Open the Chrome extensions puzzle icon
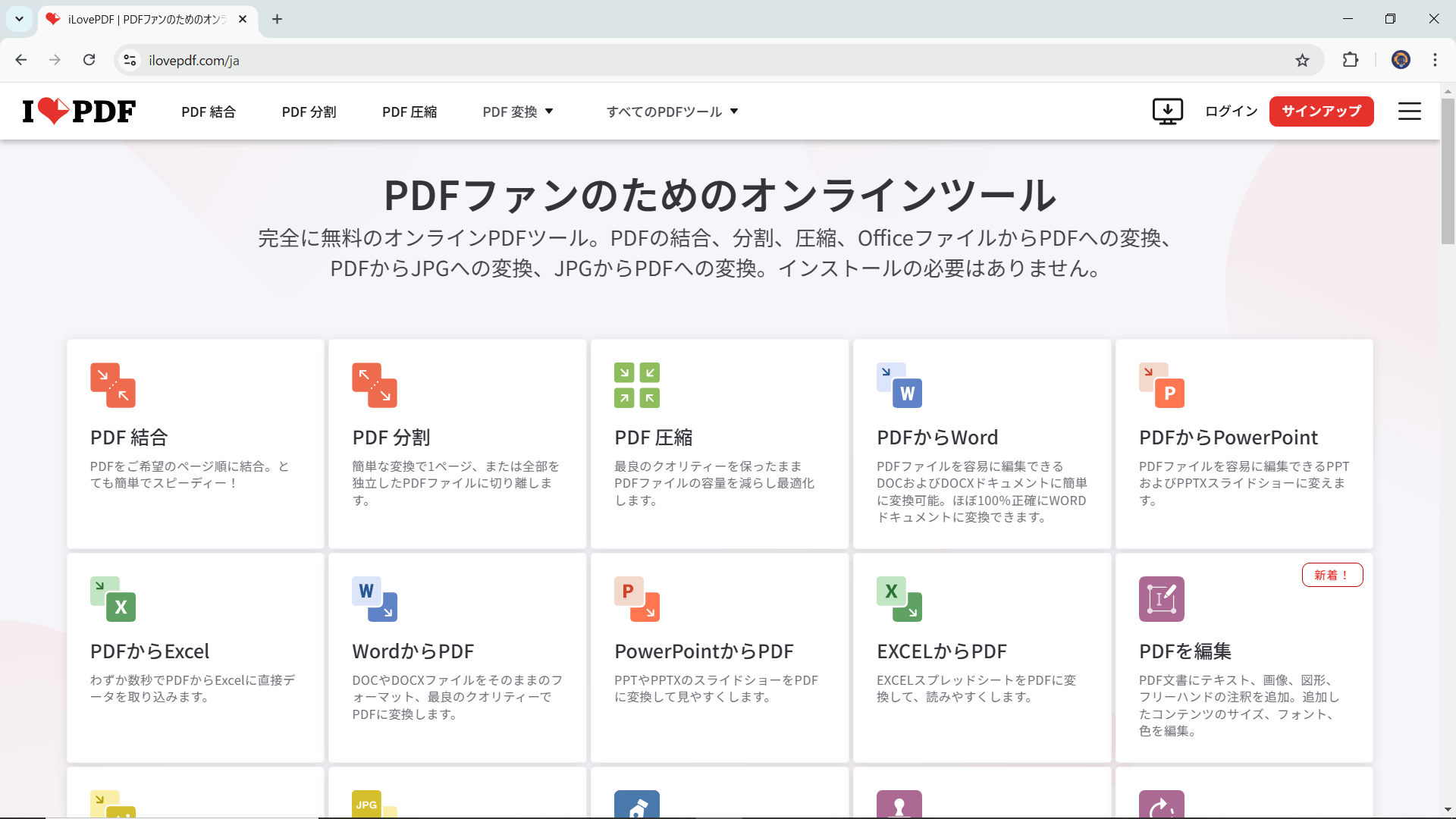1456x819 pixels. pyautogui.click(x=1351, y=60)
